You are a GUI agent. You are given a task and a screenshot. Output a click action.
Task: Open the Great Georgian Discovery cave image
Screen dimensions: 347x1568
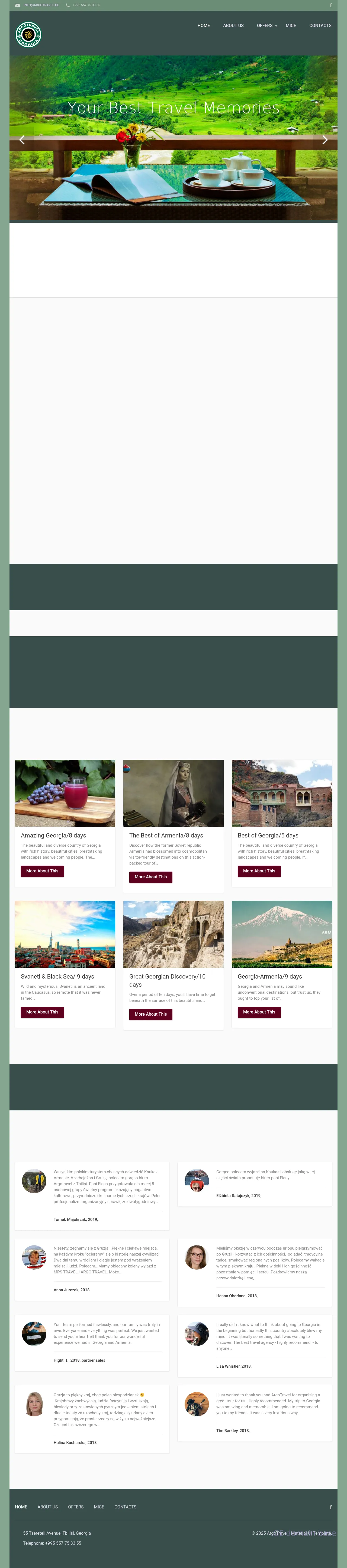pyautogui.click(x=173, y=934)
